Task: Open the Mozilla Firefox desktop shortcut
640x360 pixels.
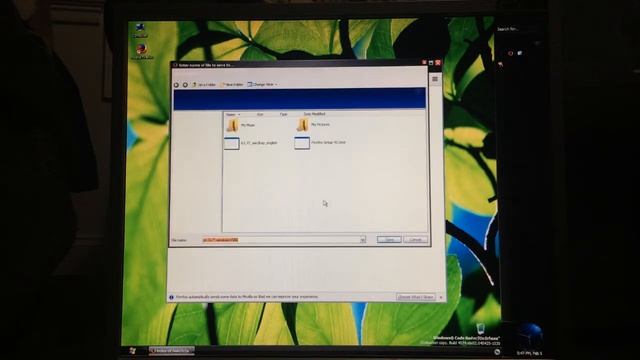Action: click(x=142, y=52)
